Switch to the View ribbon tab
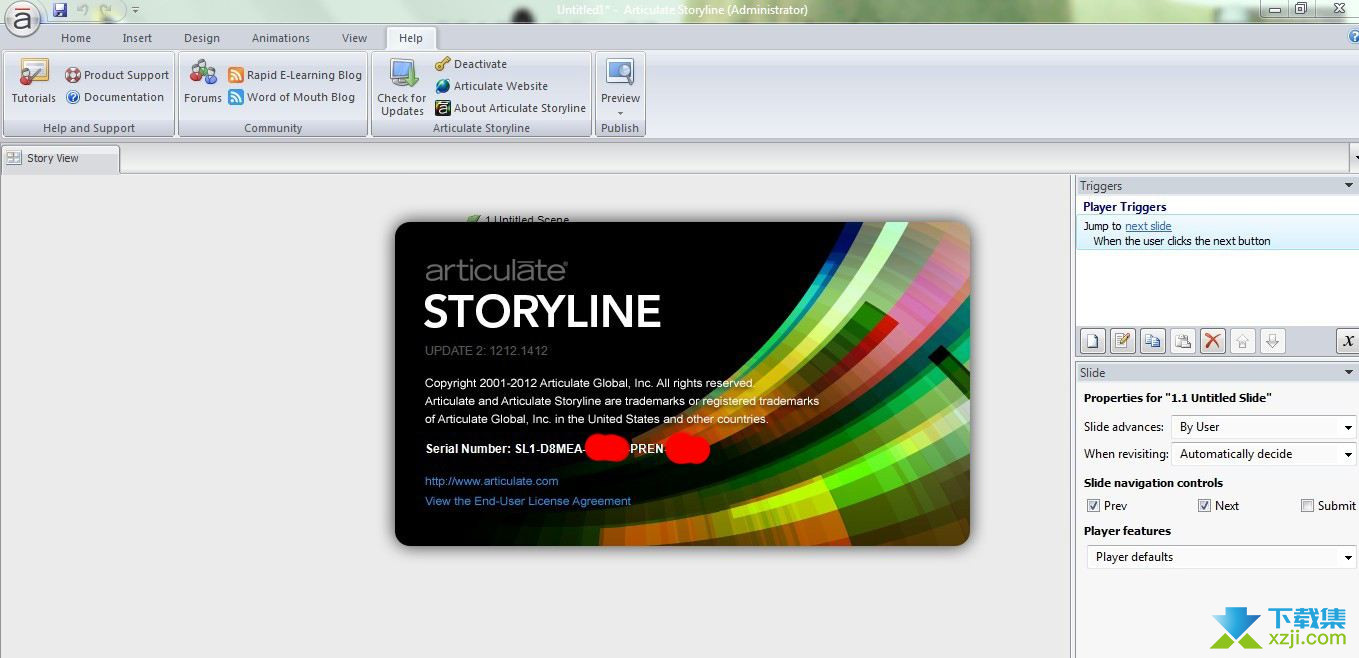 [x=355, y=38]
